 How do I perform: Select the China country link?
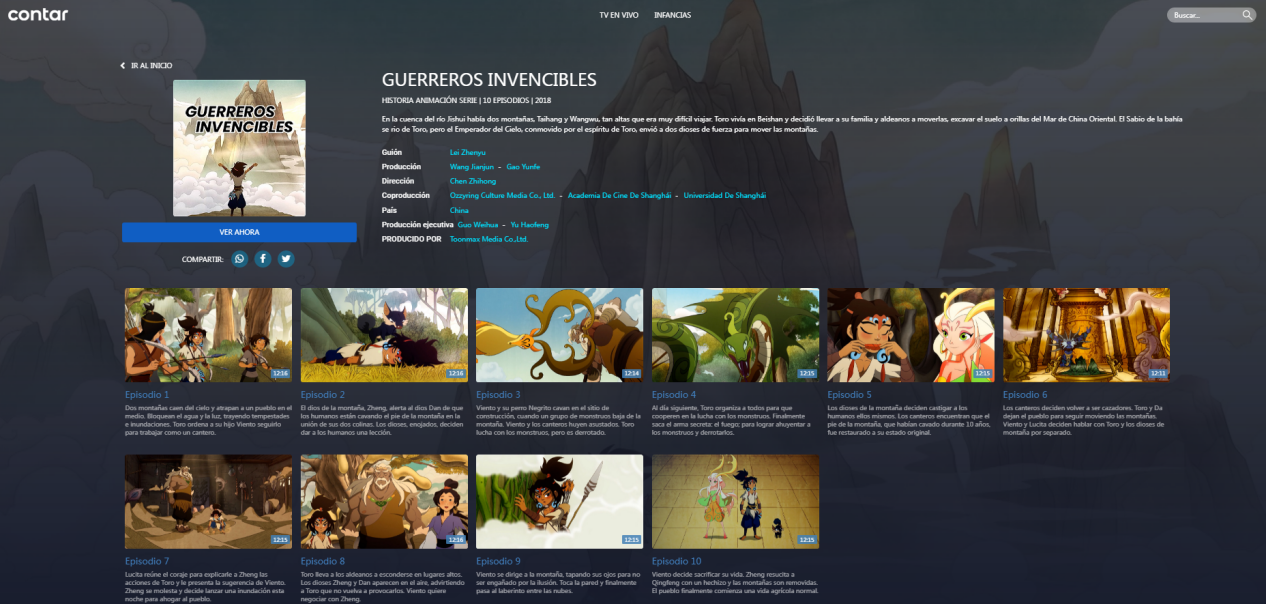tap(459, 211)
